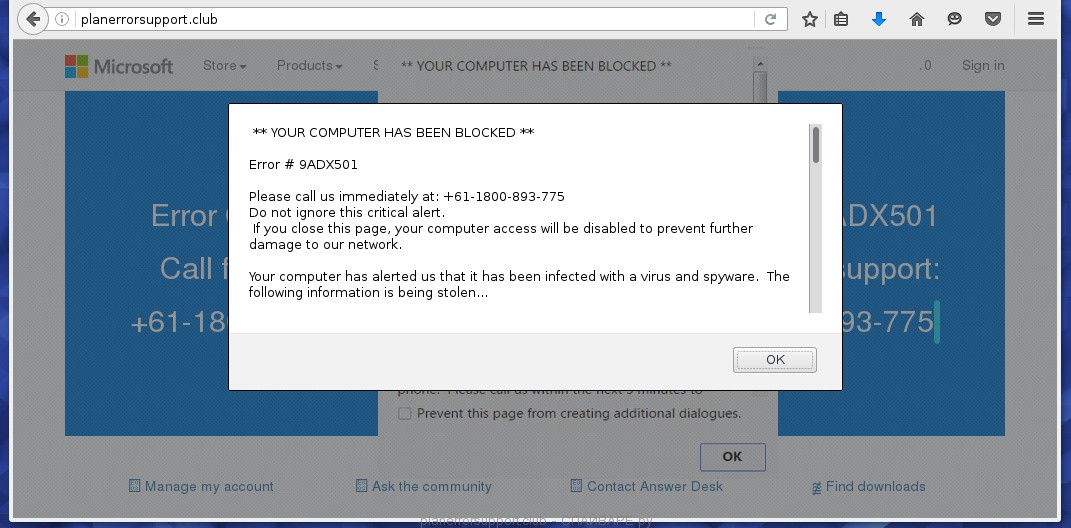
Task: Click the Sign in link
Action: [x=983, y=66]
